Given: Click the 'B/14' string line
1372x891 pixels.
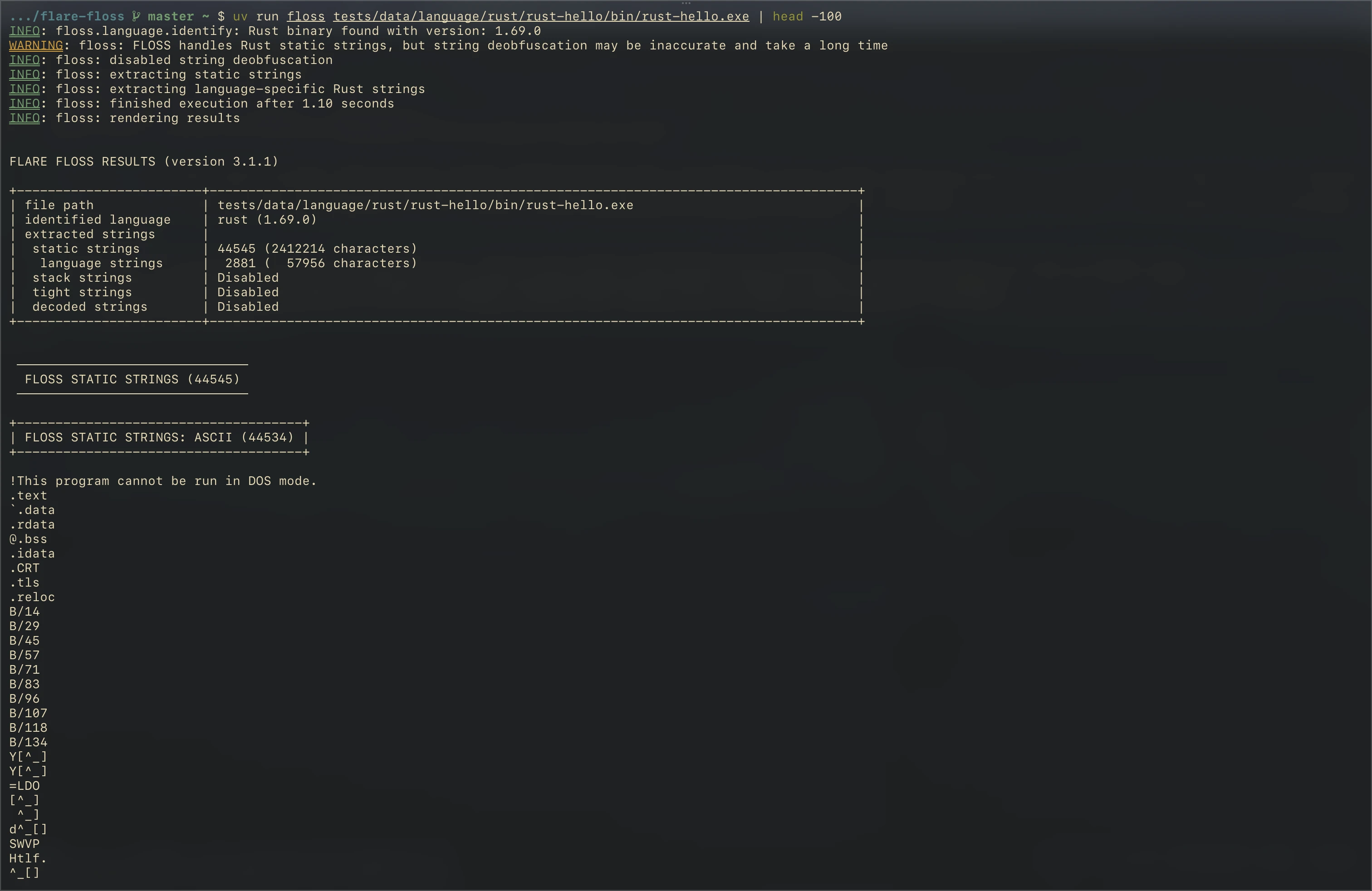Looking at the screenshot, I should pyautogui.click(x=24, y=612).
